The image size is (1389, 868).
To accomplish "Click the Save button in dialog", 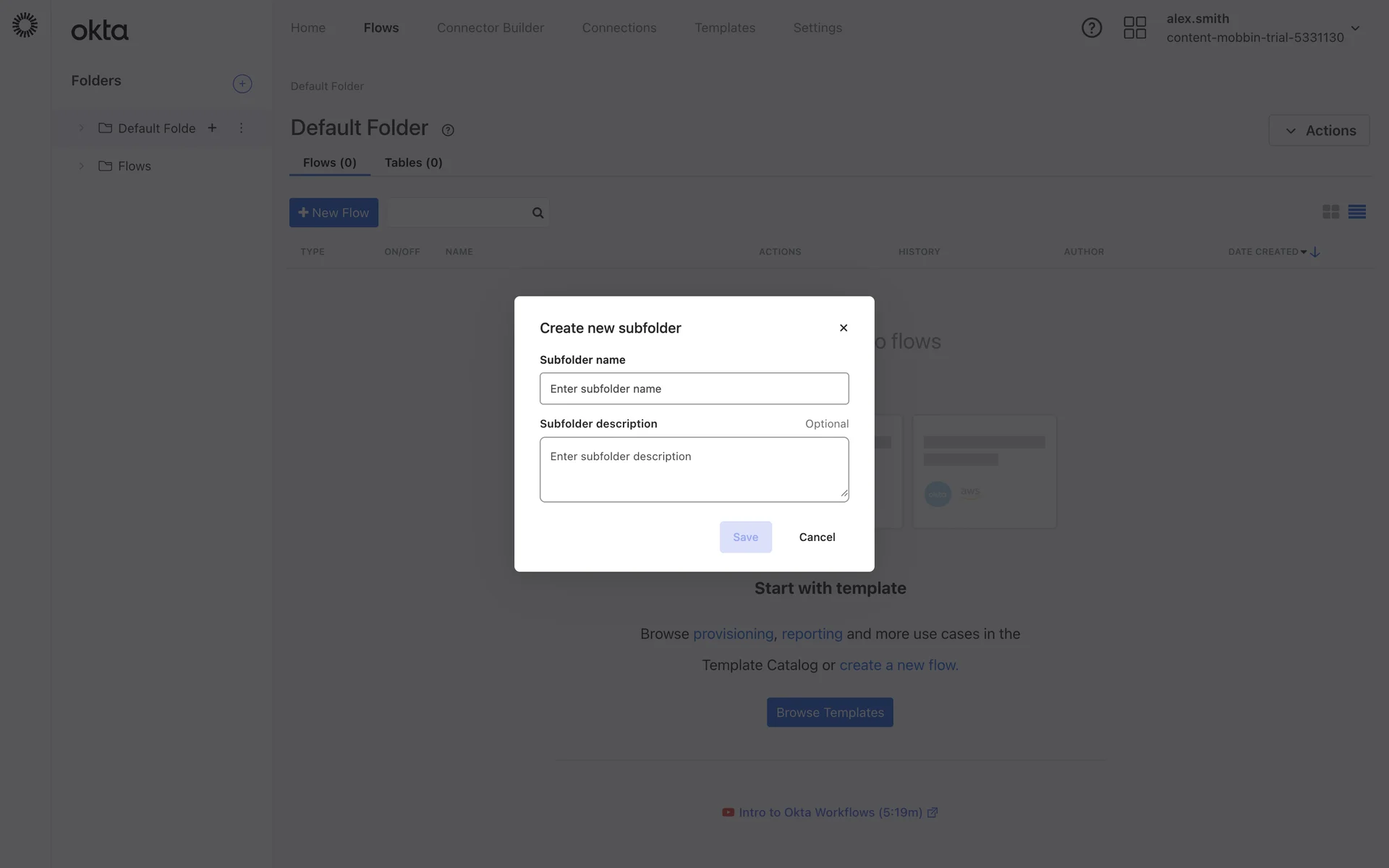I will point(745,537).
